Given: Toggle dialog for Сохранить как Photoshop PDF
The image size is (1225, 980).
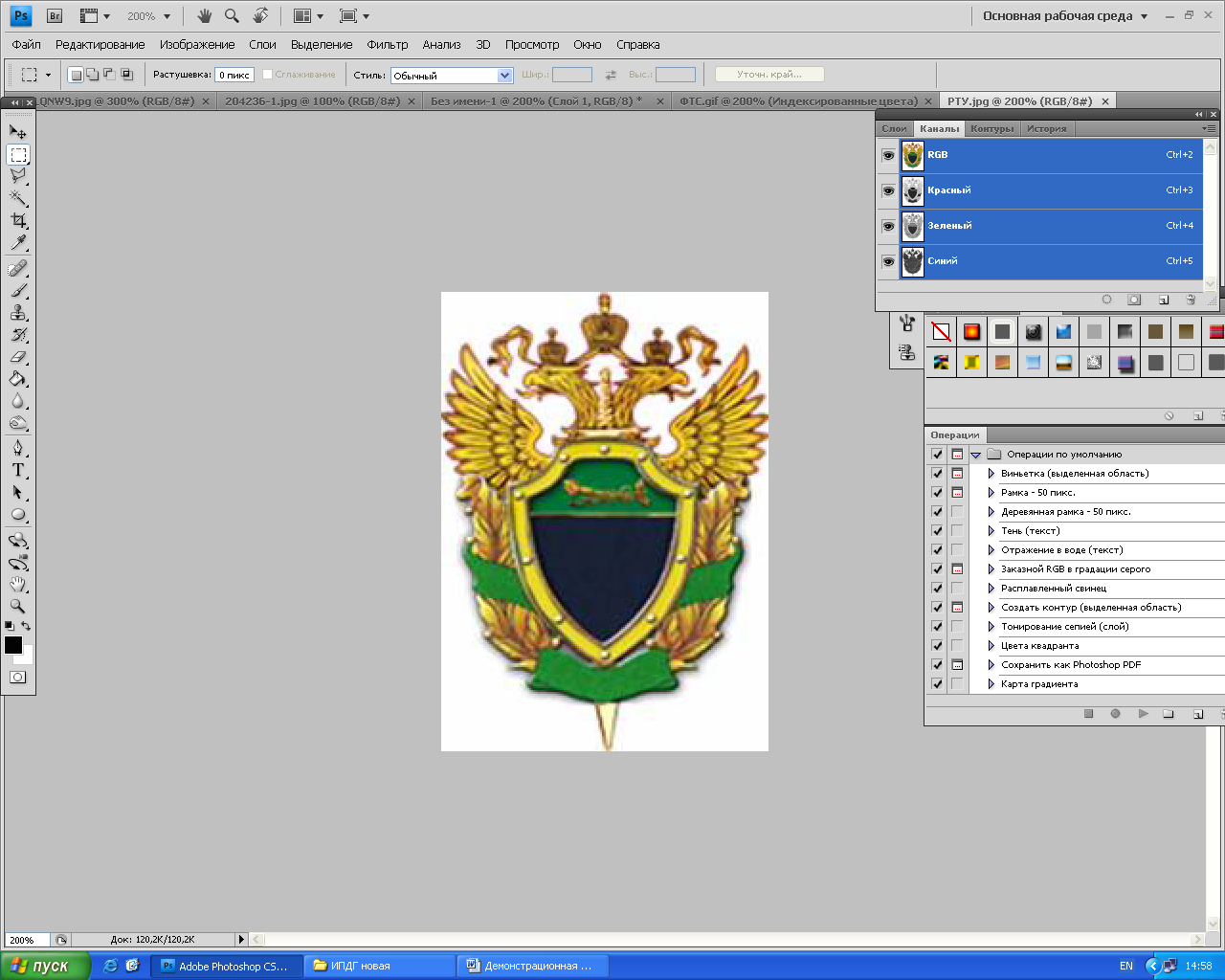Looking at the screenshot, I should [957, 665].
